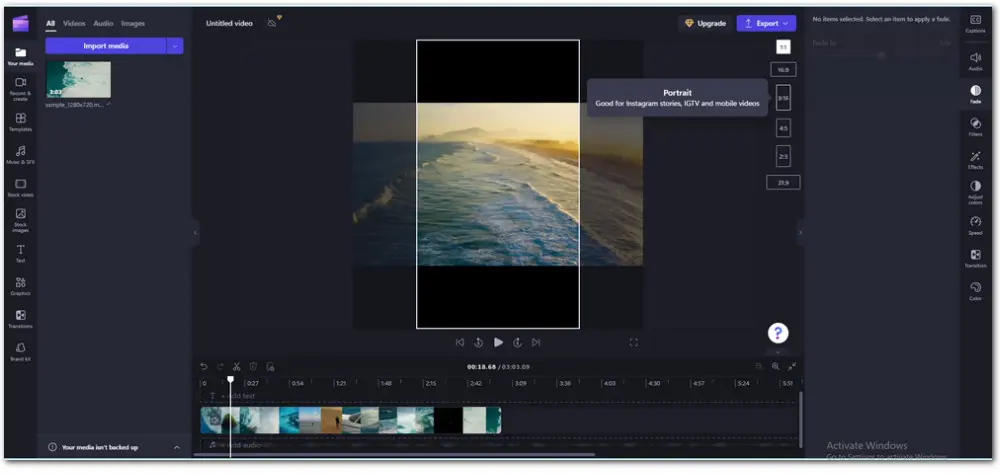Undo the last timeline action
The width and height of the screenshot is (1000, 475).
[203, 367]
